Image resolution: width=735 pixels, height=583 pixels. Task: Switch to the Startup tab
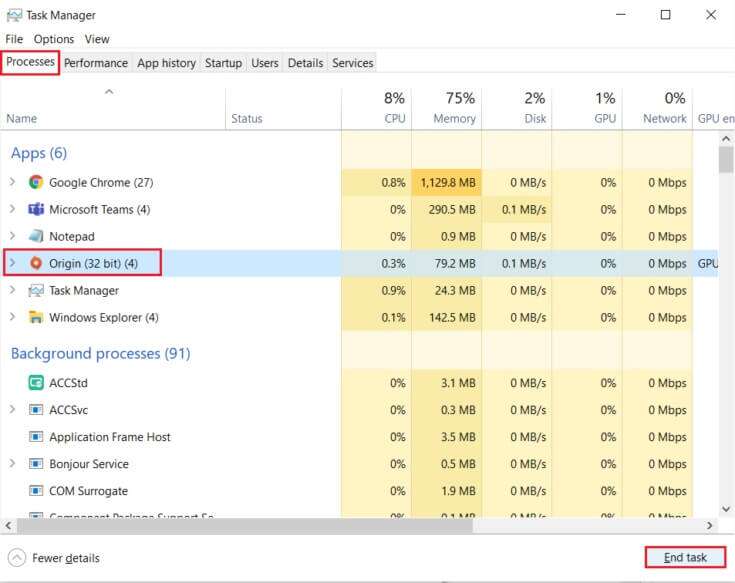tap(223, 63)
